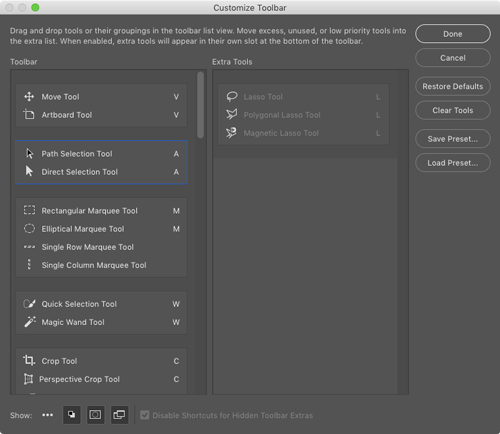Select Direct Selection Tool label
The height and width of the screenshot is (434, 500).
pyautogui.click(x=79, y=172)
